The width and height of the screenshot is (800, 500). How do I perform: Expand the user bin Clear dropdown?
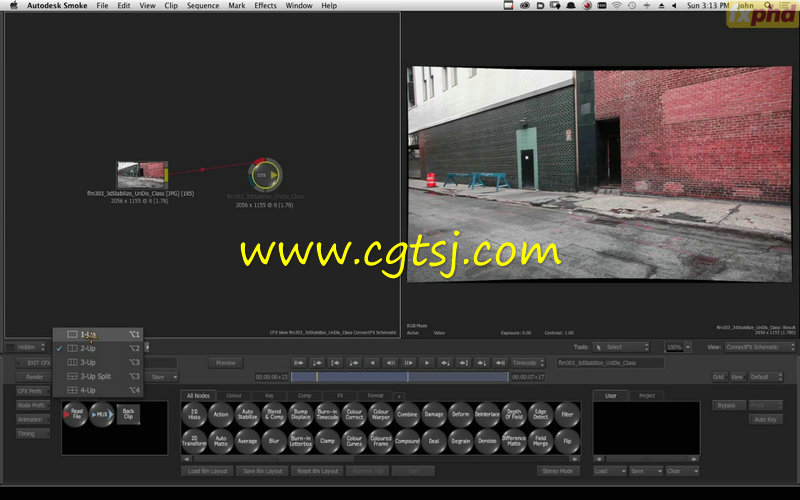(x=682, y=471)
